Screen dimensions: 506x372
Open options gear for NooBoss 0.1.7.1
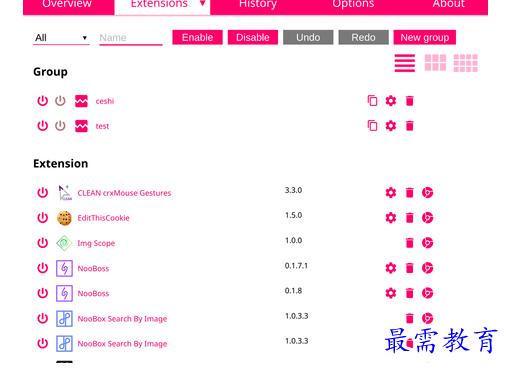coord(391,268)
